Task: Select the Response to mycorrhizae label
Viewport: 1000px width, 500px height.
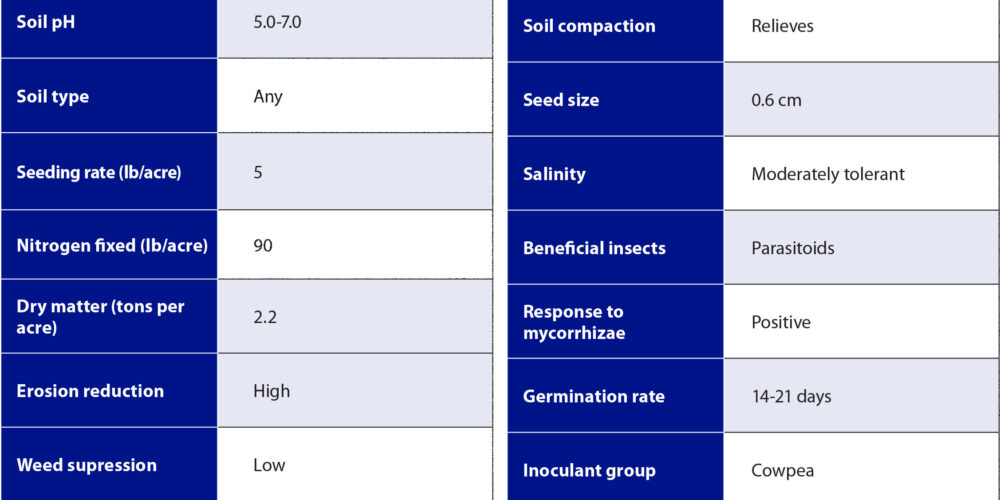Action: point(574,322)
